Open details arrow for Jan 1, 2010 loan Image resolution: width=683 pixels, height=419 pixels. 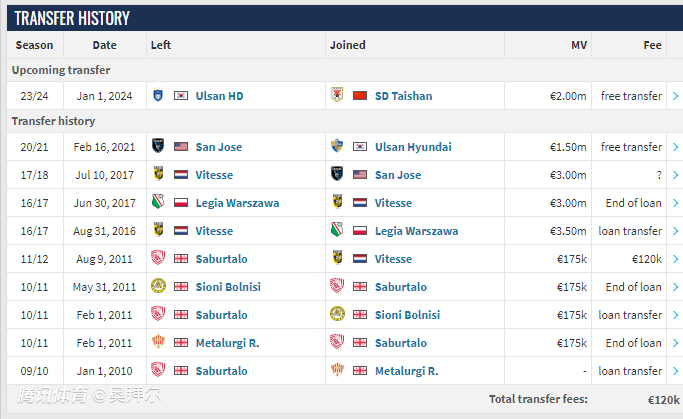[675, 371]
